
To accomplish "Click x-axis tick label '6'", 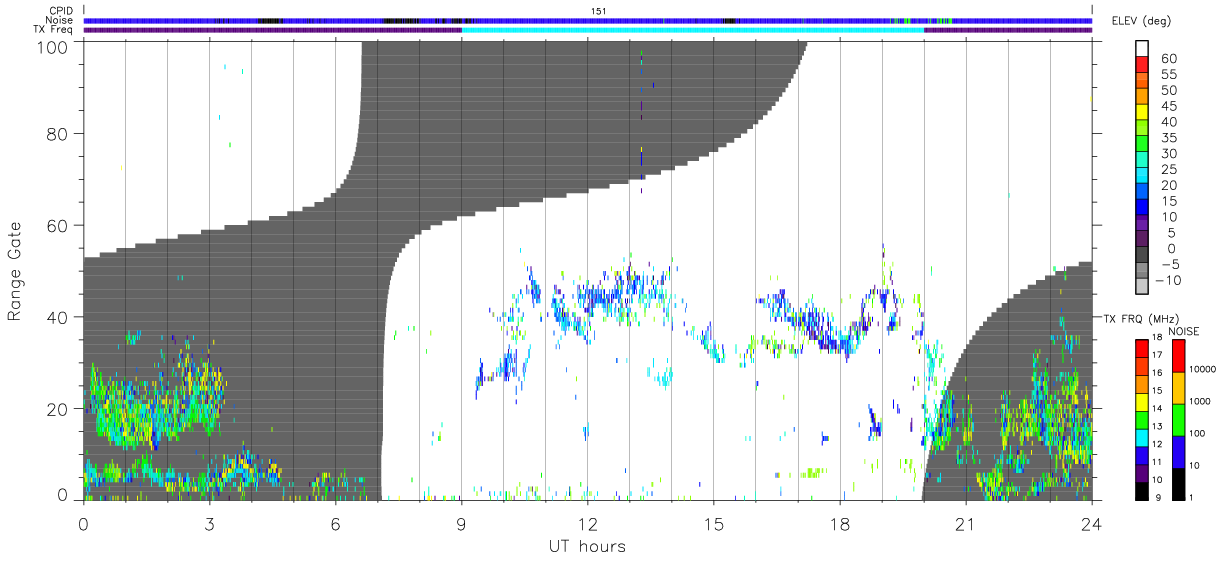I will (x=335, y=523).
